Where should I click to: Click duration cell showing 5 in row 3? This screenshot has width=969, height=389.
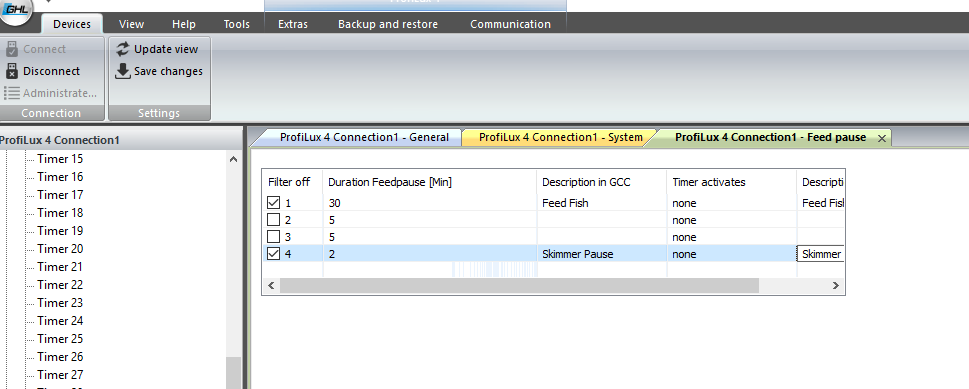tap(429, 236)
